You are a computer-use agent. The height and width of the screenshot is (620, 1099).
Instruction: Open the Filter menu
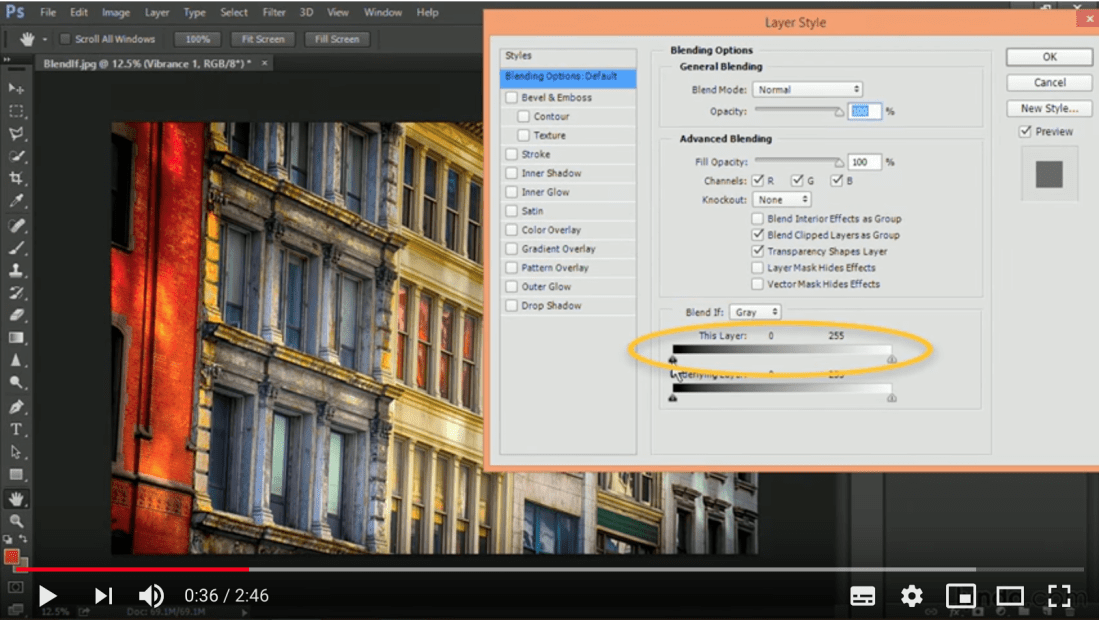(273, 13)
